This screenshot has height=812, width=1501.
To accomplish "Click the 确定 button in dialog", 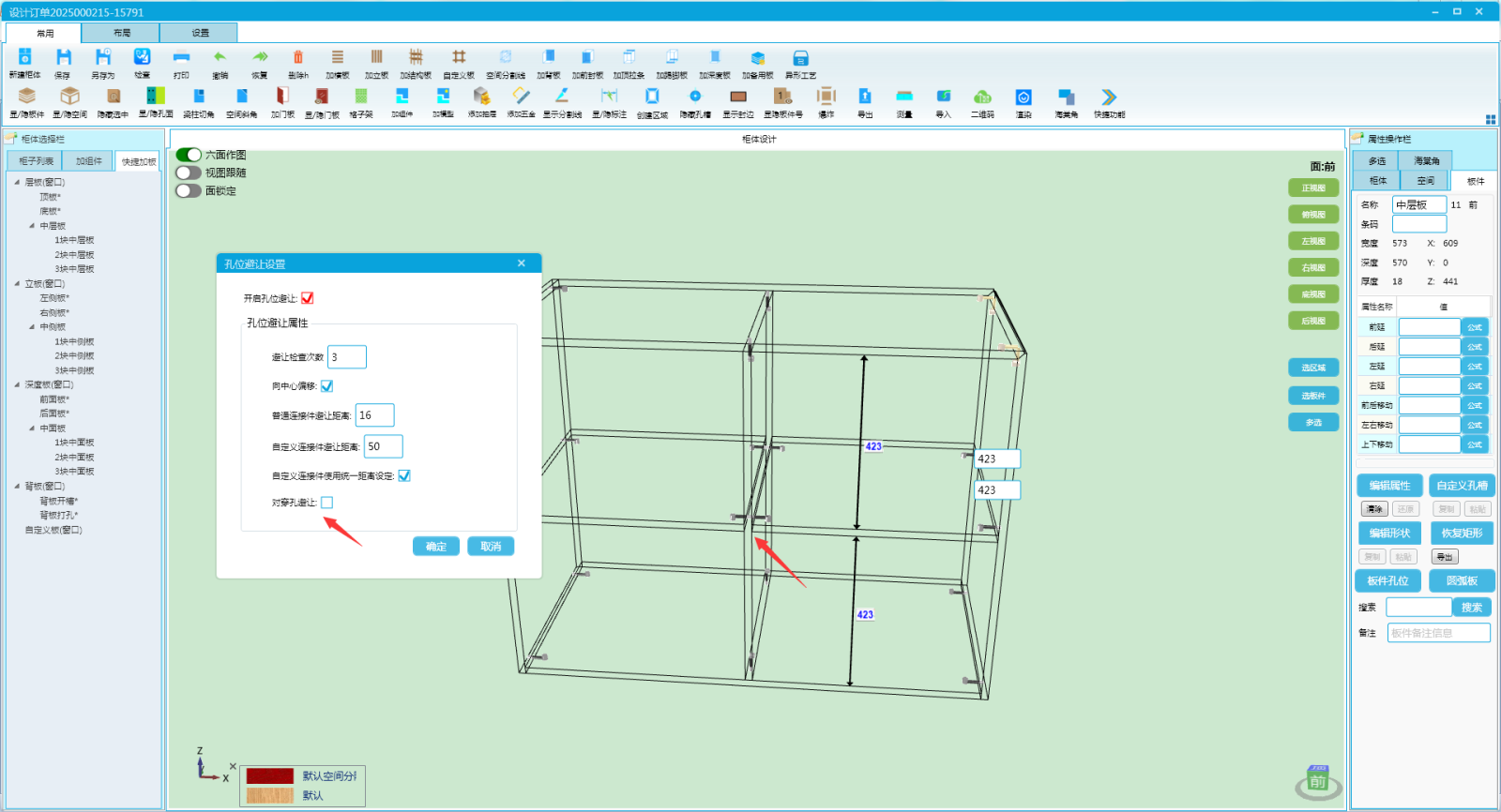I will 436,547.
